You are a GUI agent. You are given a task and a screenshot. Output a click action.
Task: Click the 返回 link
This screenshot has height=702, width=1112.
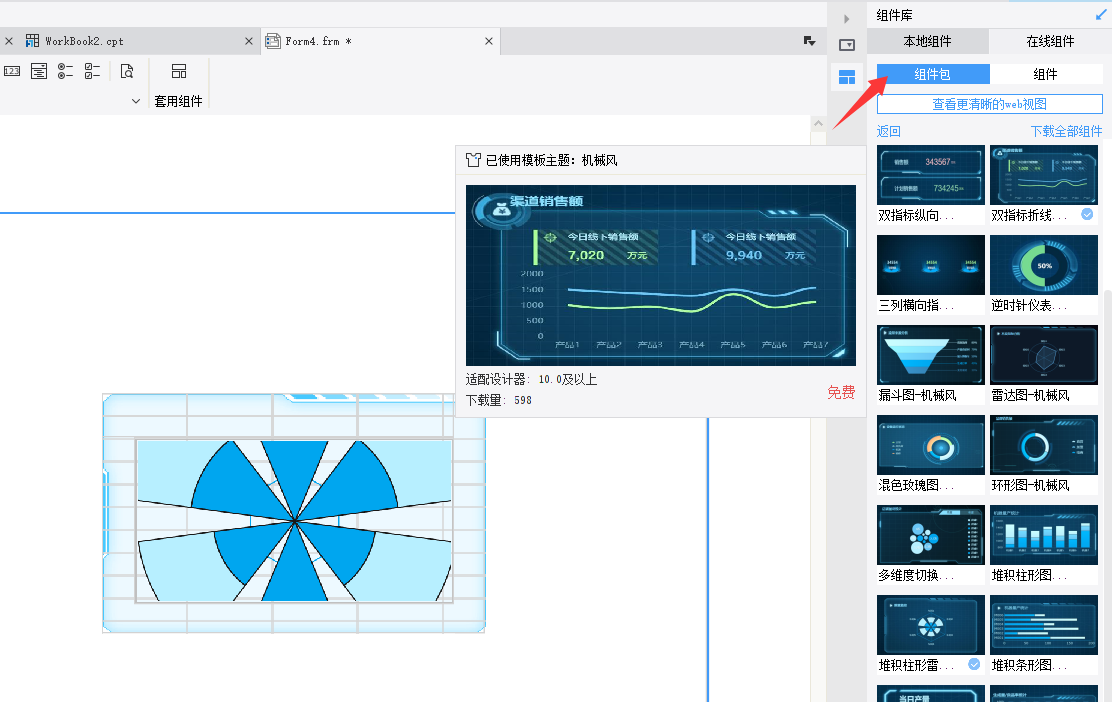point(888,131)
